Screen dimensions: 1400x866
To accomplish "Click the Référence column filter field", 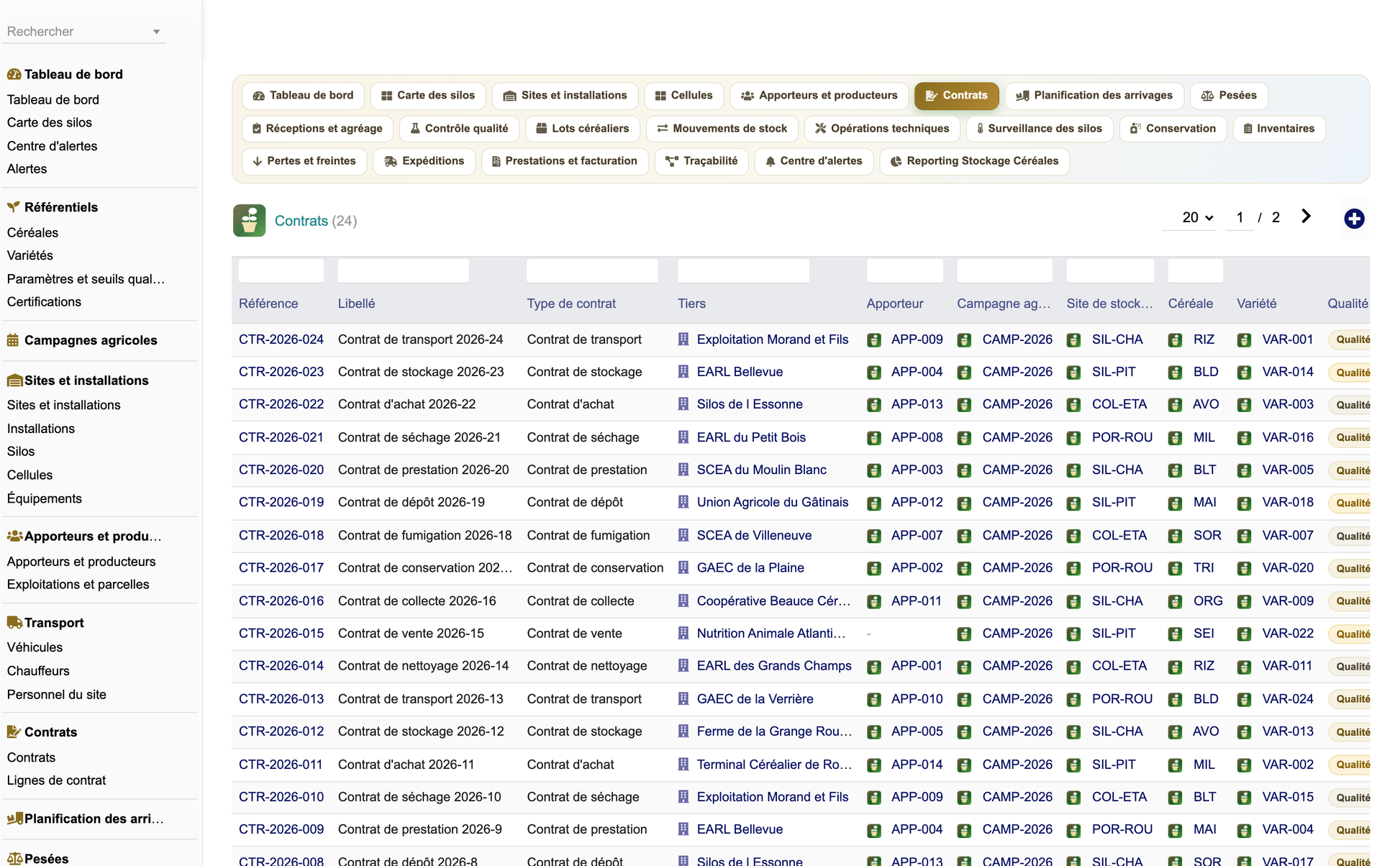I will coord(281,270).
